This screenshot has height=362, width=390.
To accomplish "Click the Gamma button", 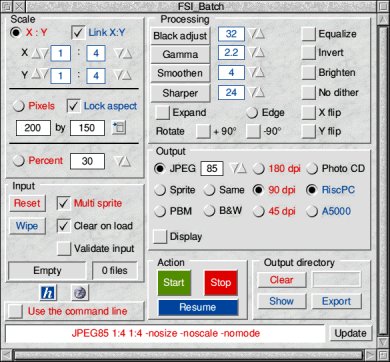I will point(180,54).
